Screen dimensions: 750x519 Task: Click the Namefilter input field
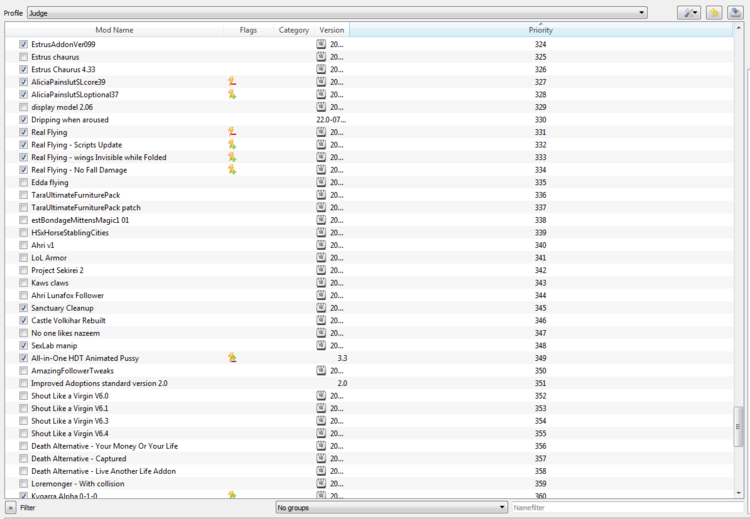[628, 508]
